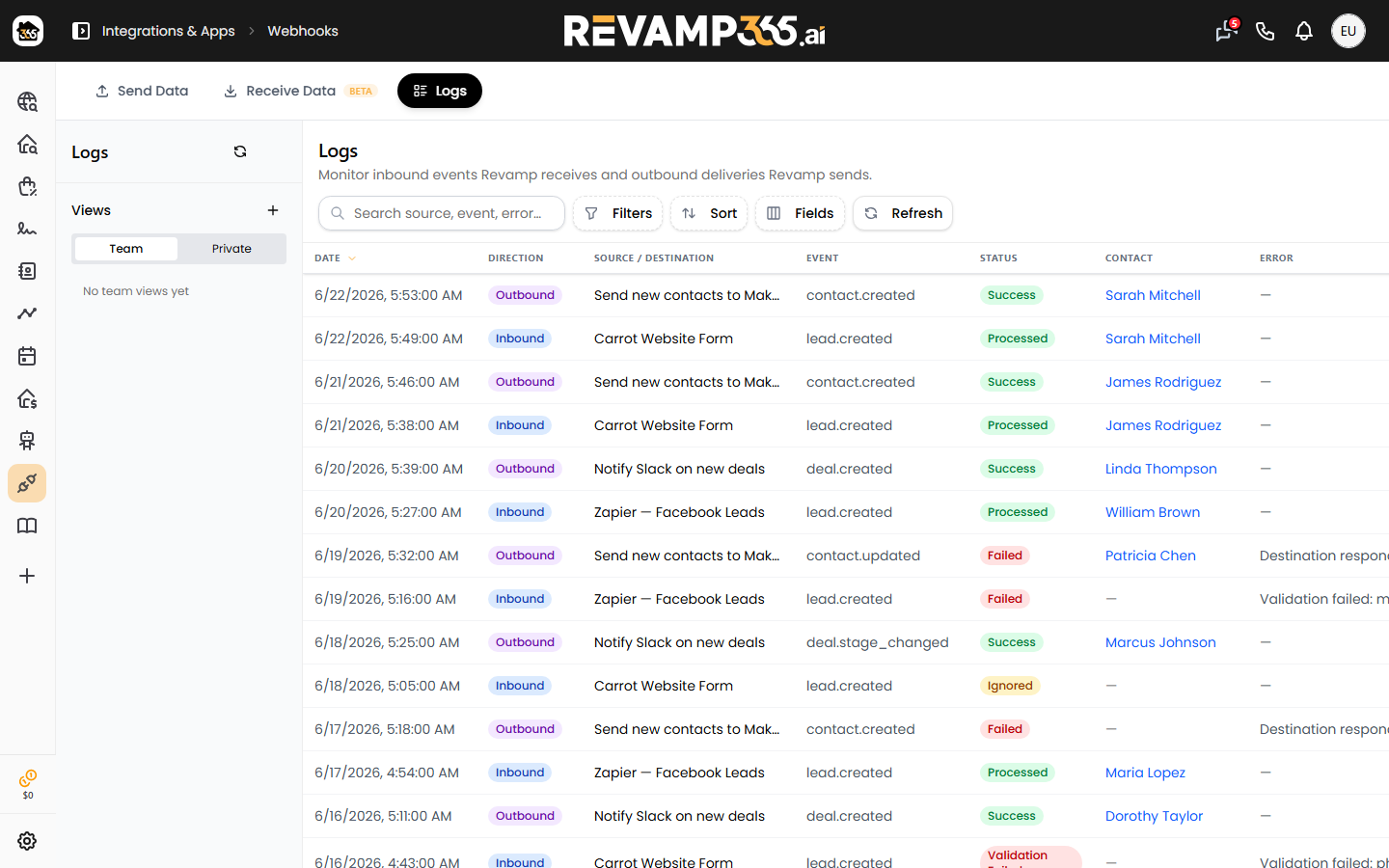Open credits balance $0 icon
This screenshot has height=868, width=1389.
coord(28,784)
